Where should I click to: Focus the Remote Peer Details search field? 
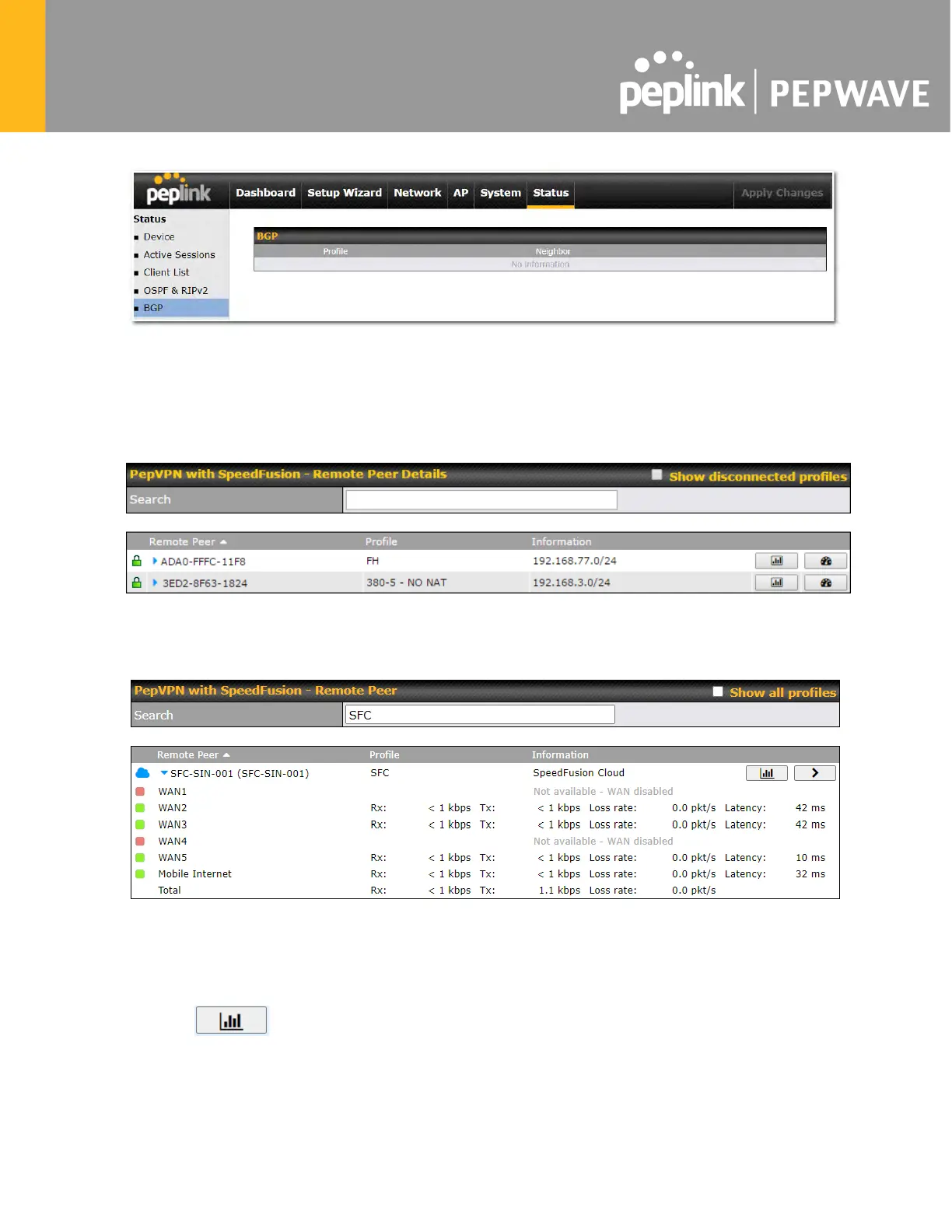(481, 500)
